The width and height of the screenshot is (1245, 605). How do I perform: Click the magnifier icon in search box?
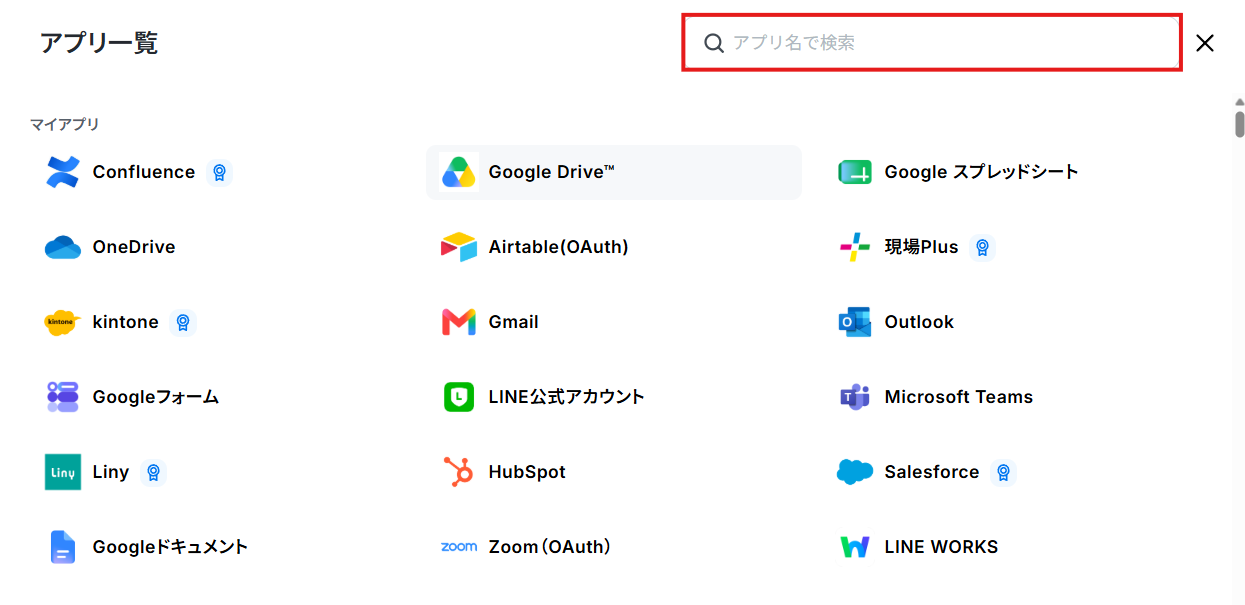714,43
